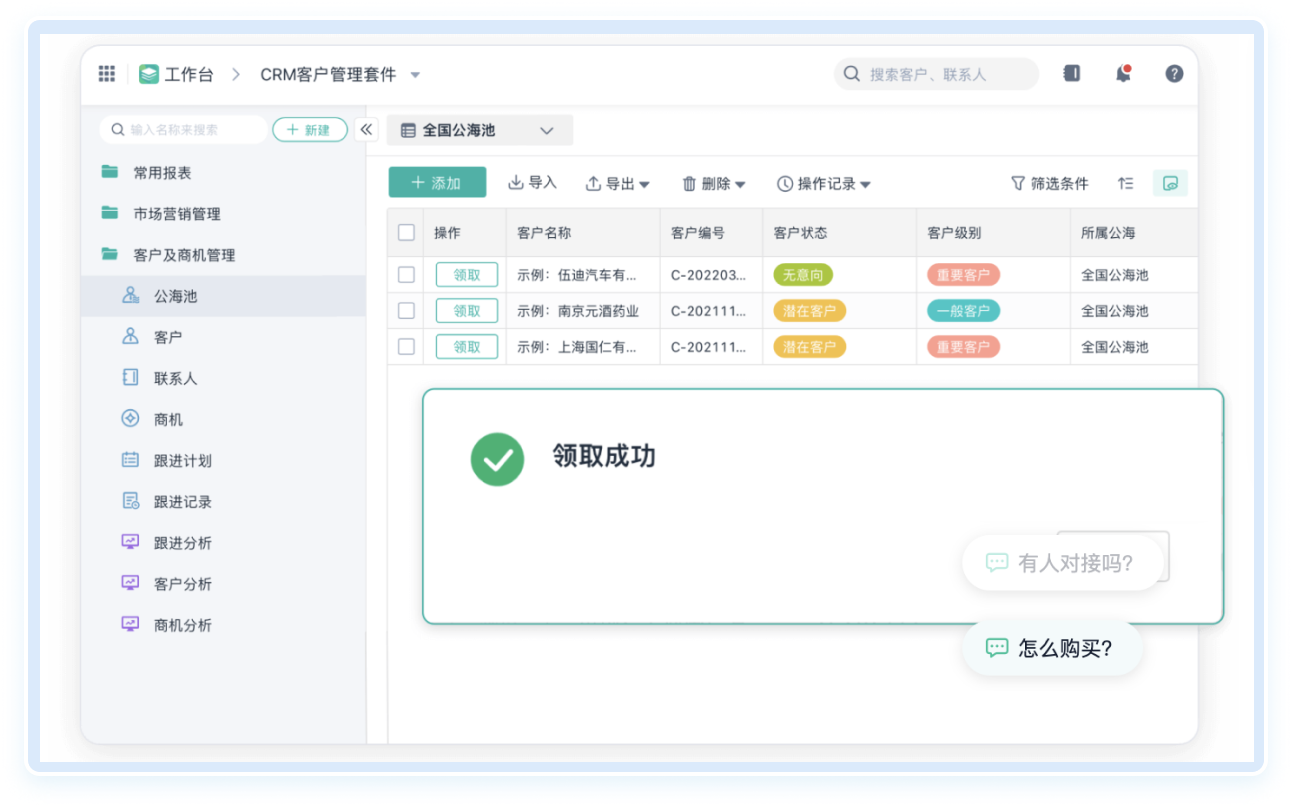This screenshot has width=1292, height=808.
Task: Toggle the select-all checkbox in table header
Action: click(406, 232)
